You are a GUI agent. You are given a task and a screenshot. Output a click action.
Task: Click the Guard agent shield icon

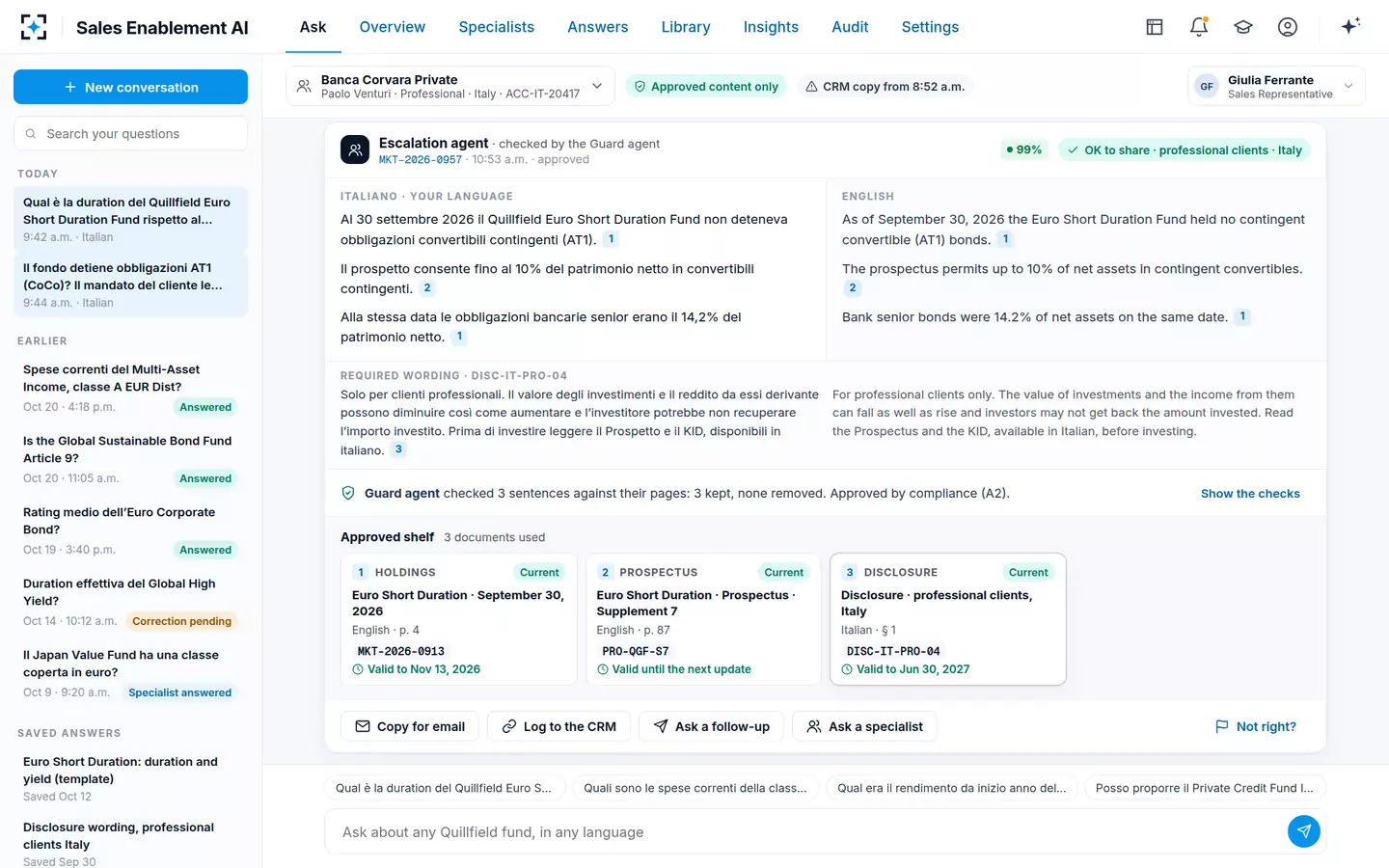348,493
